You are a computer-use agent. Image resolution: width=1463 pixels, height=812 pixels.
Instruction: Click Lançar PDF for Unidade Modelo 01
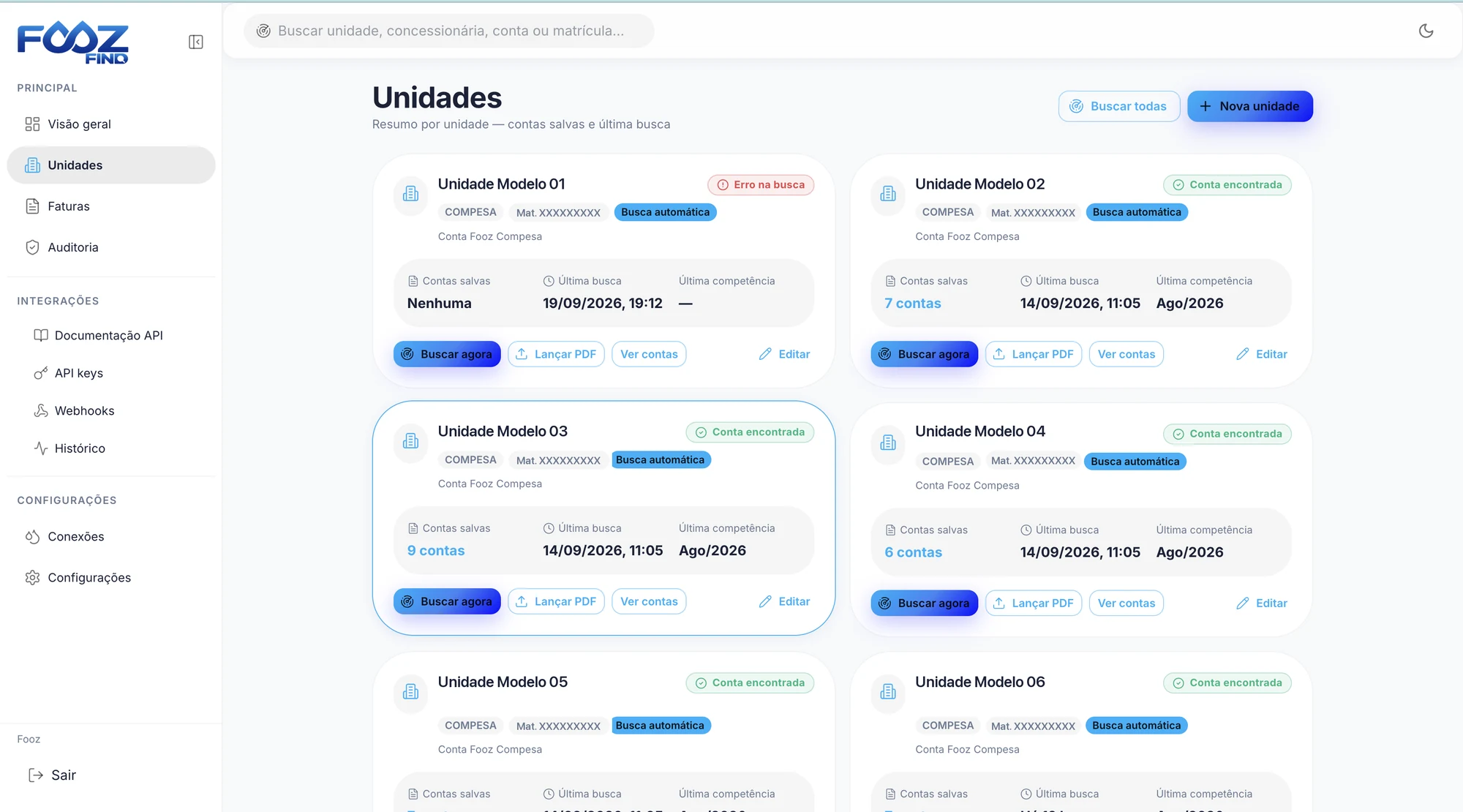point(556,354)
